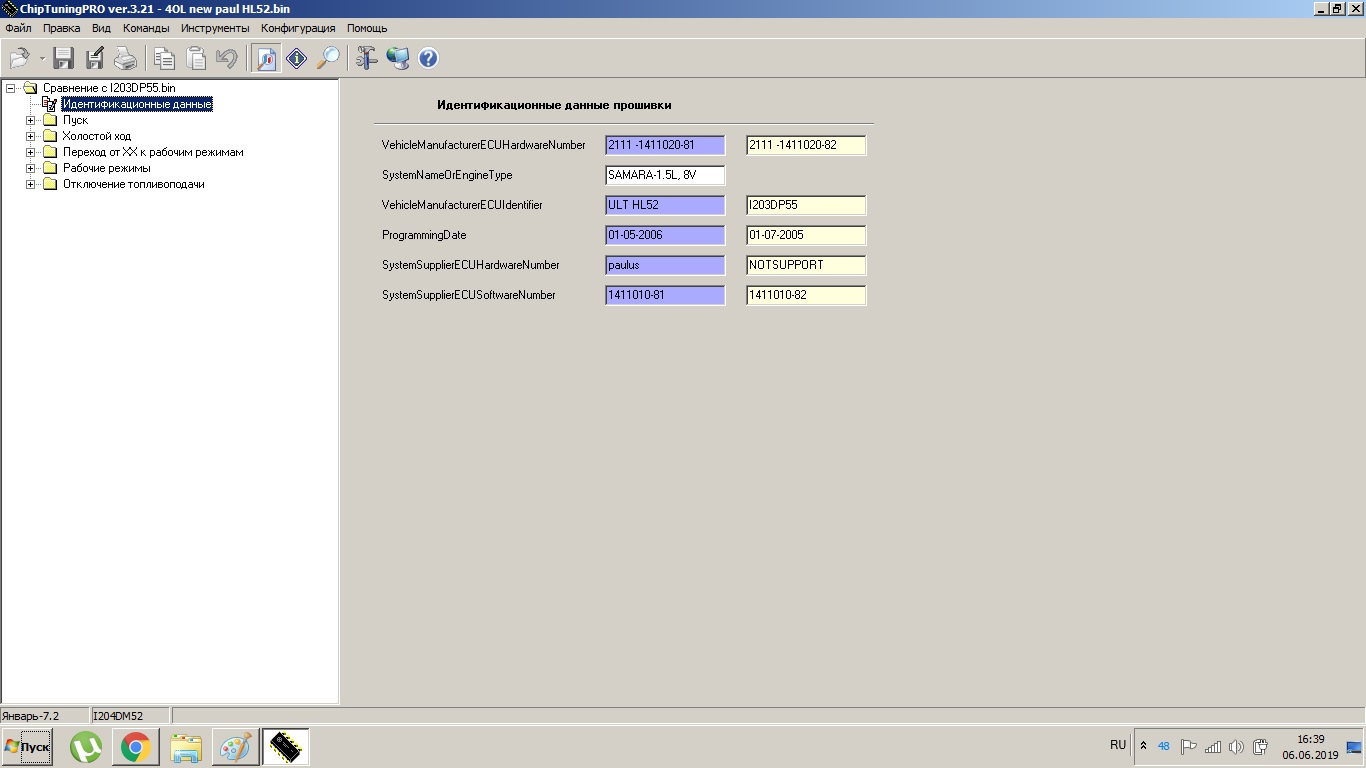
Task: Click the blue question mark help icon
Action: click(428, 58)
